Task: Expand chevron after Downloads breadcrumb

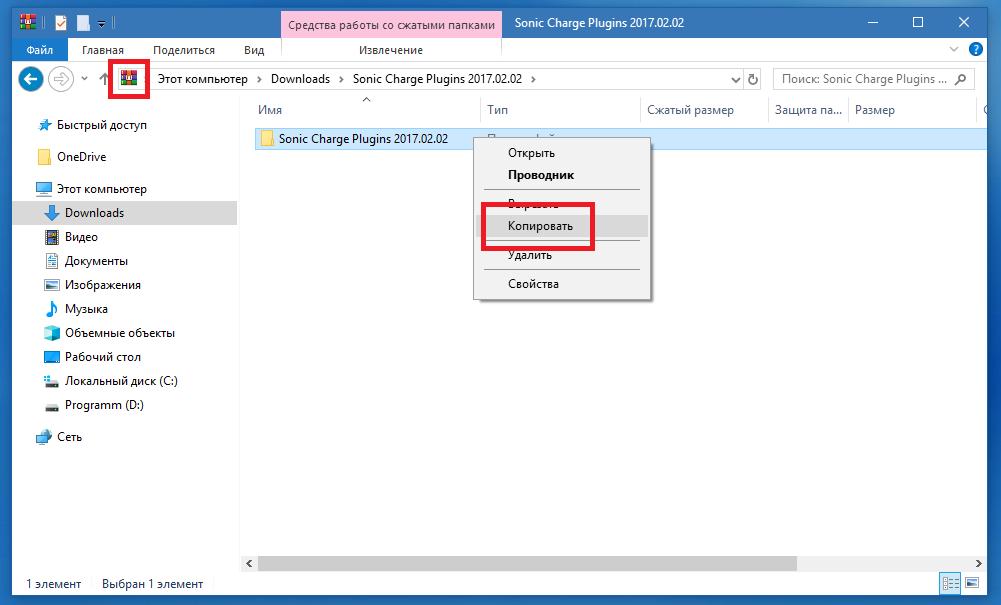Action: coord(341,79)
